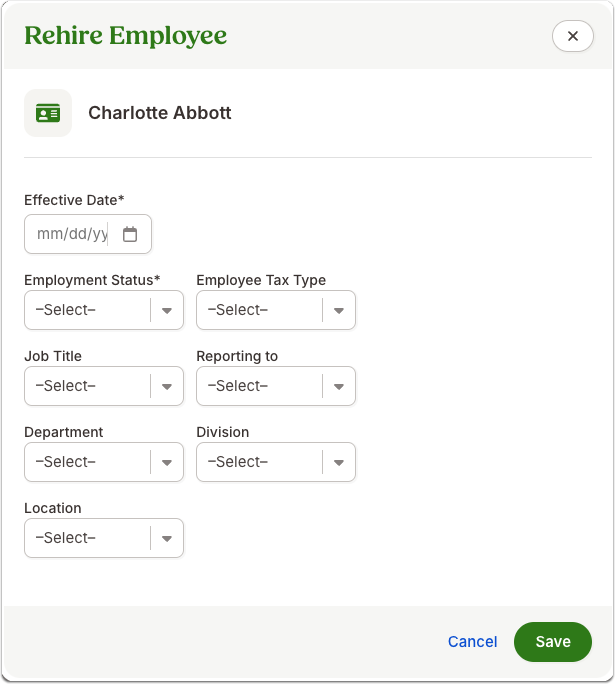Click the Effective Date label
The image size is (615, 684).
[74, 200]
